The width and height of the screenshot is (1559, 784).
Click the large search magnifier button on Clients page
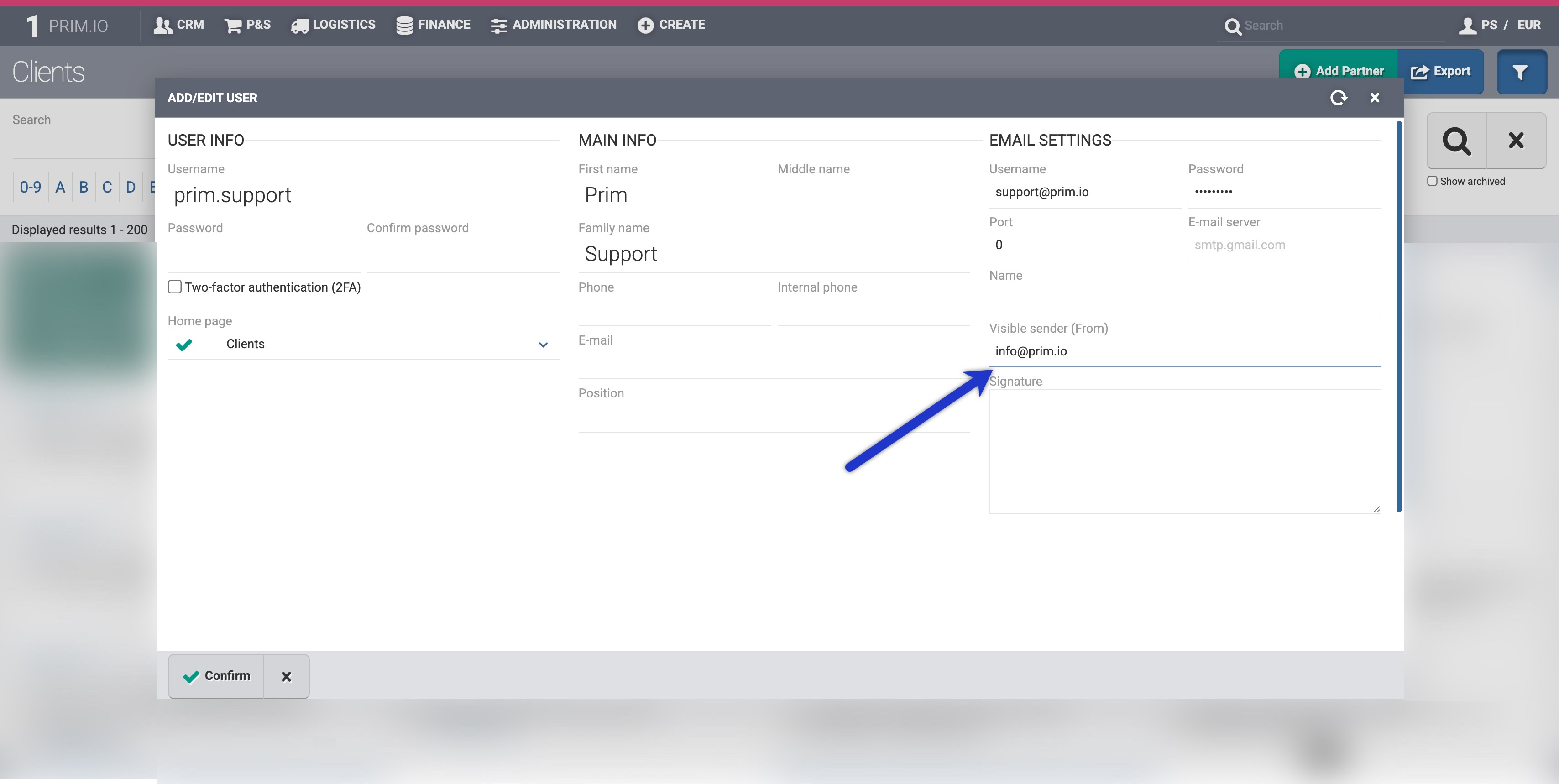pyautogui.click(x=1456, y=141)
